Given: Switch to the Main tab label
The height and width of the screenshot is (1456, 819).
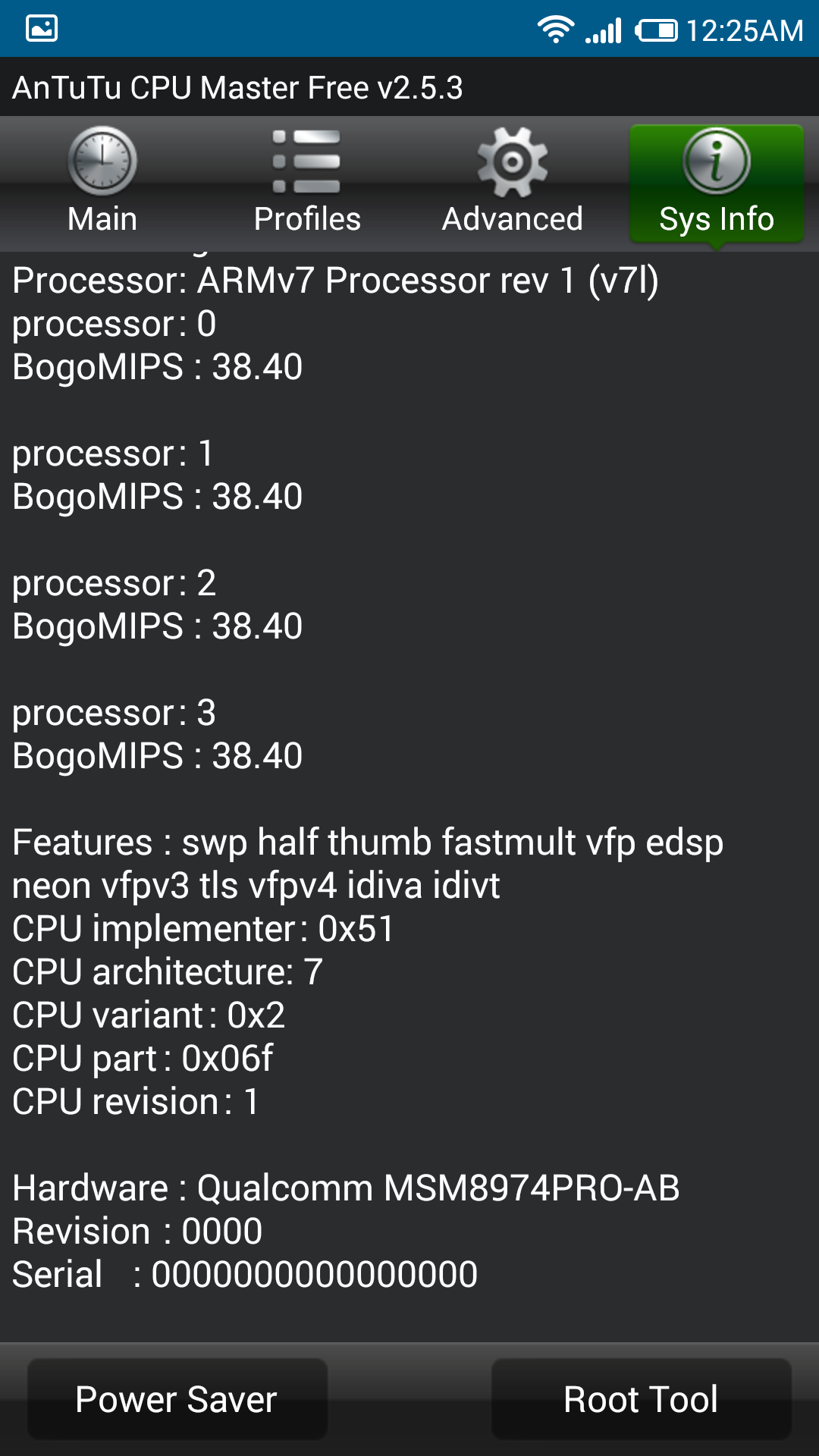Looking at the screenshot, I should (102, 219).
